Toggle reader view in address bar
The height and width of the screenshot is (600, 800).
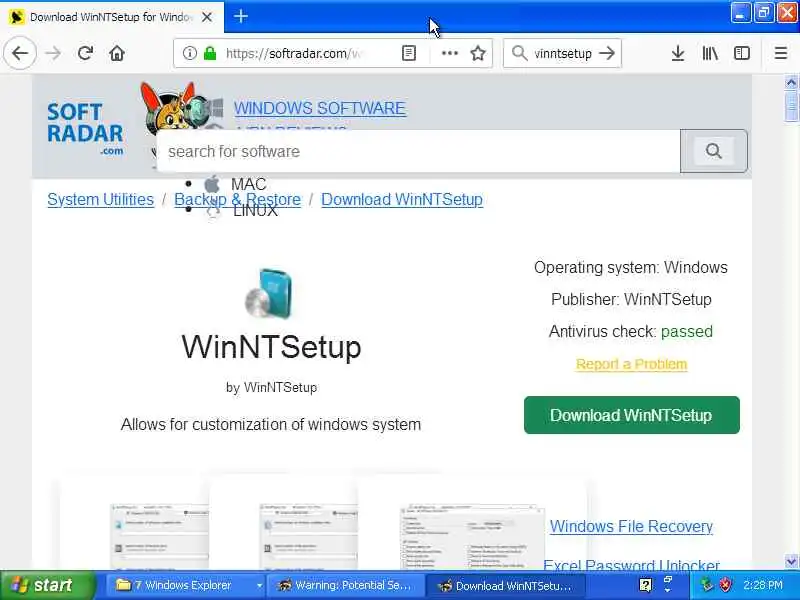(x=409, y=53)
